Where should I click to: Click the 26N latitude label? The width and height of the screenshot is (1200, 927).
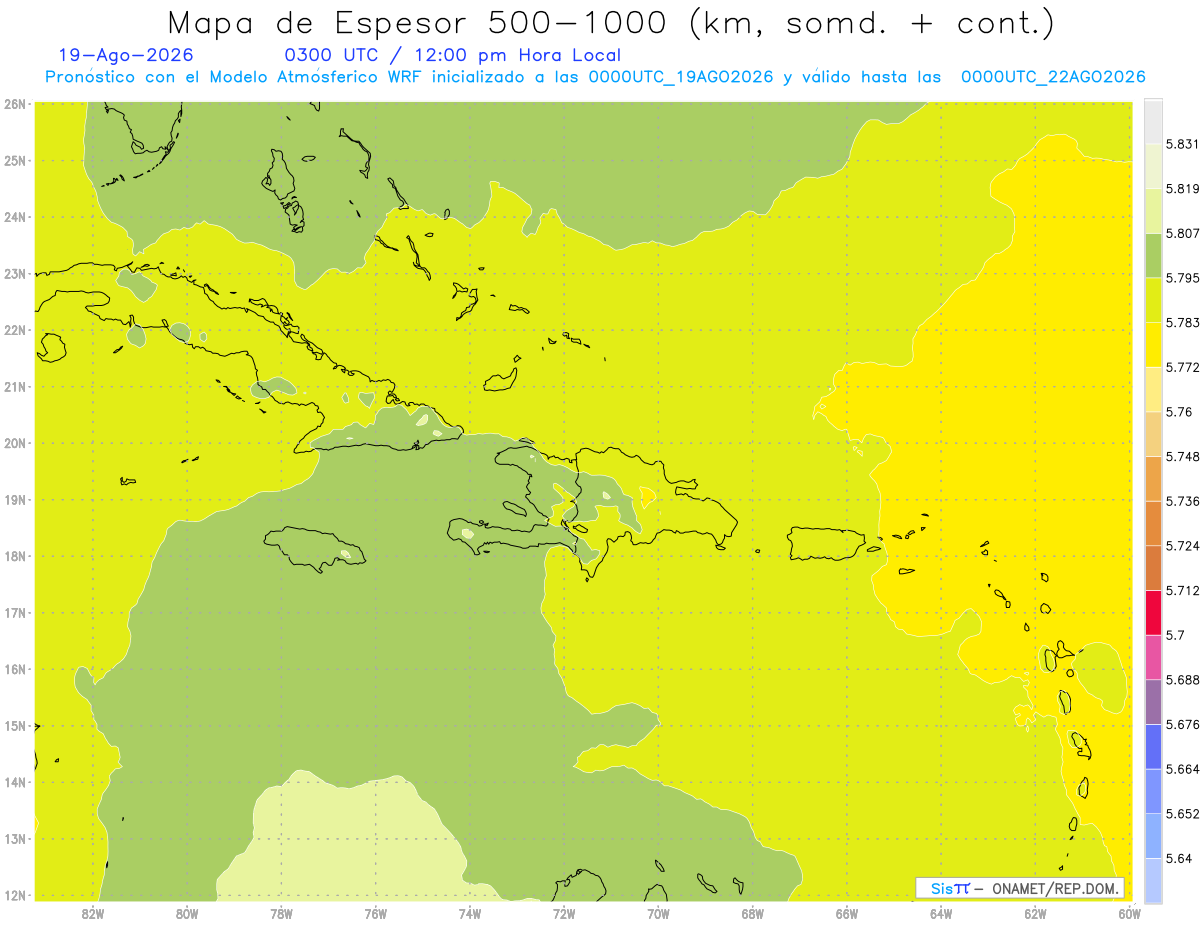coord(15,103)
